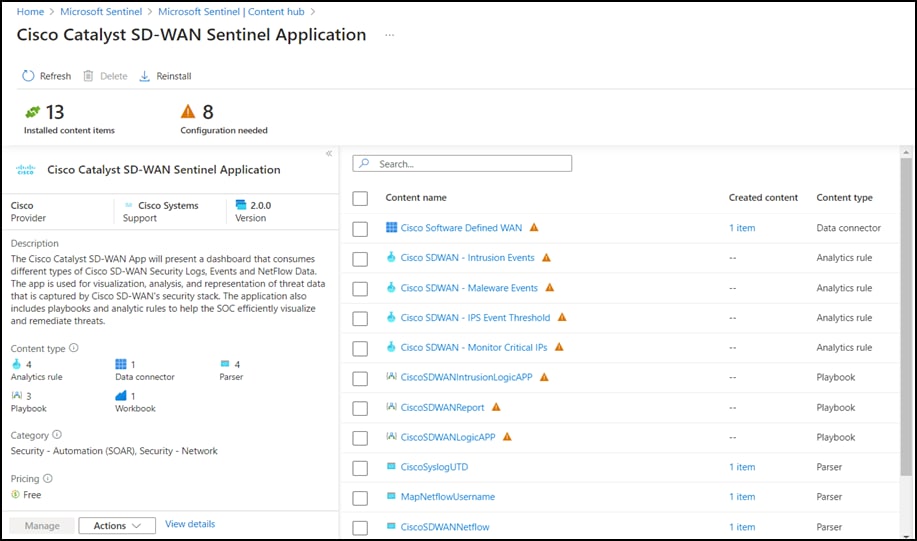Click the Workbook chart icon under Content type
The height and width of the screenshot is (541, 917).
coord(121,395)
